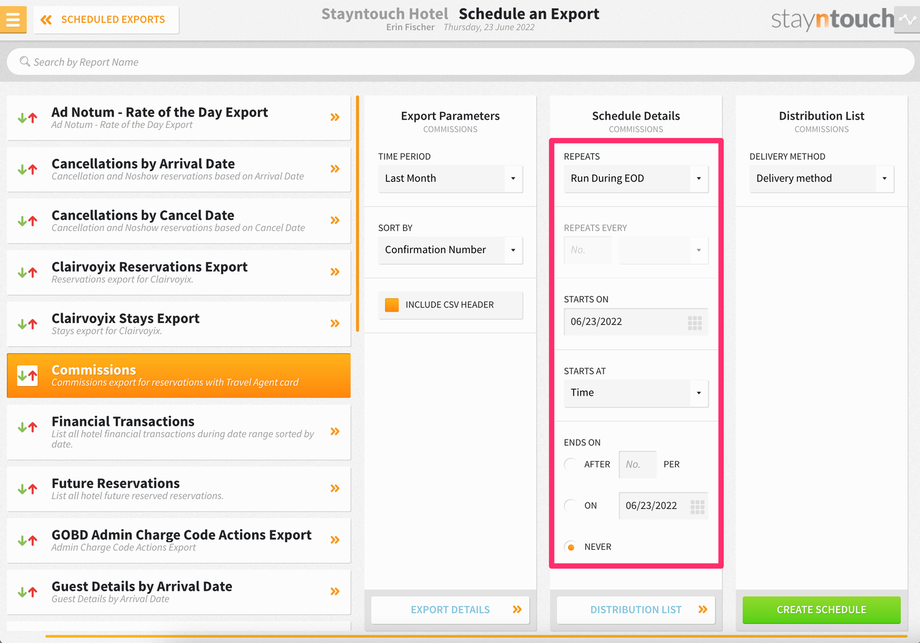Toggle Include CSV Header checkbox
Image resolution: width=920 pixels, height=643 pixels.
coord(392,305)
